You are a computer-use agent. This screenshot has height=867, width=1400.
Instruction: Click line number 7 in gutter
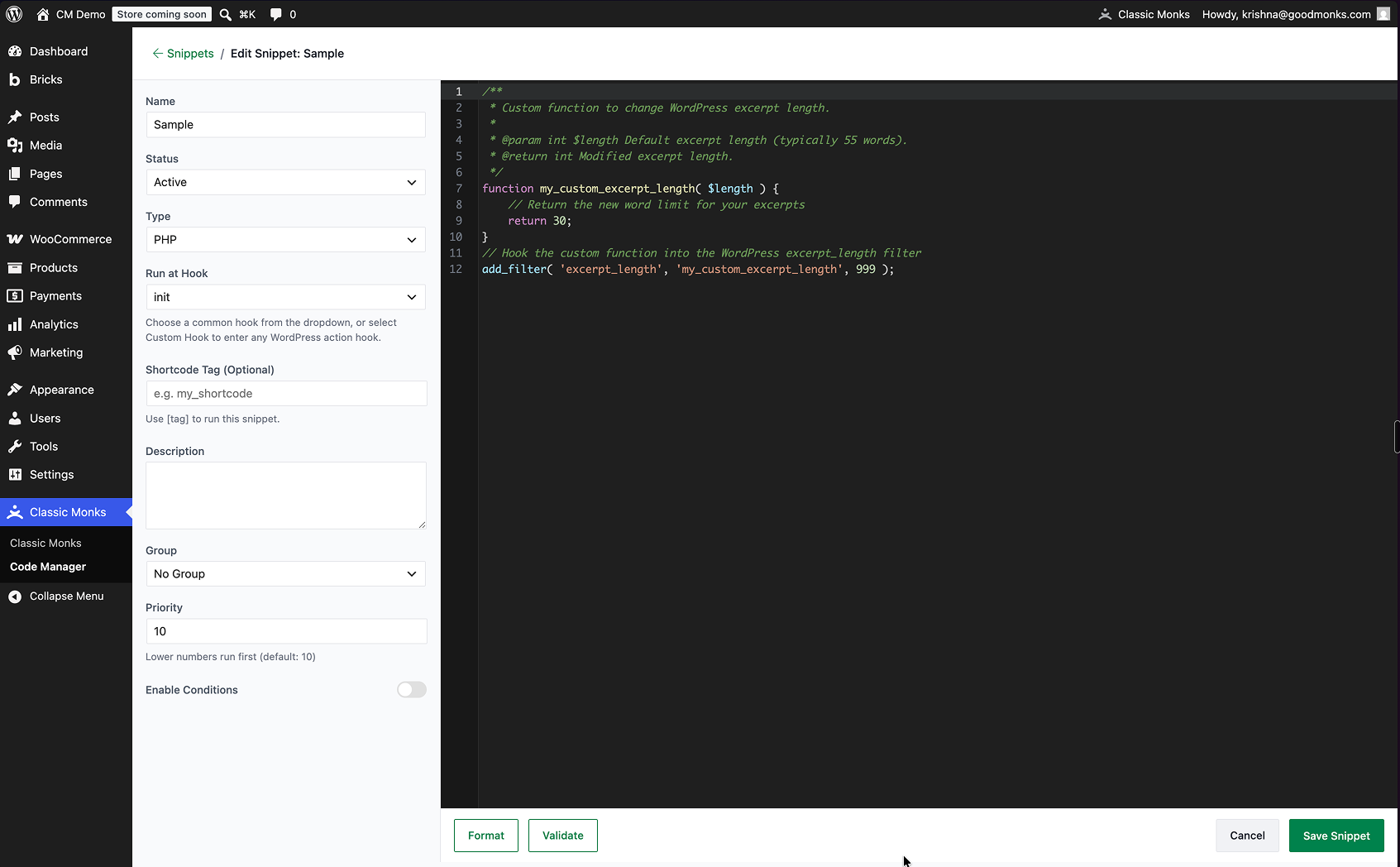tap(459, 189)
